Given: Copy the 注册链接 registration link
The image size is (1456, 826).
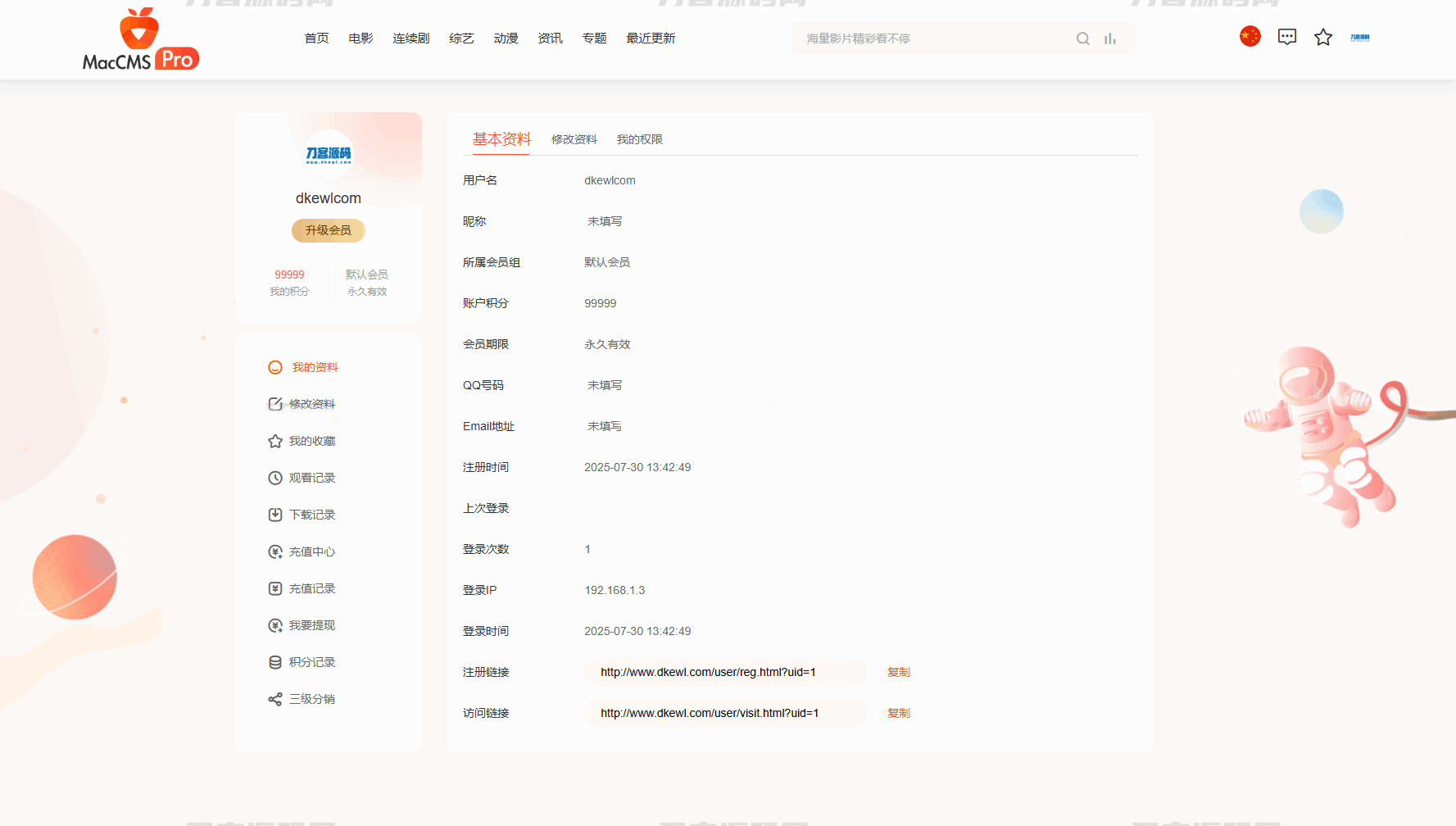Looking at the screenshot, I should click(x=898, y=672).
